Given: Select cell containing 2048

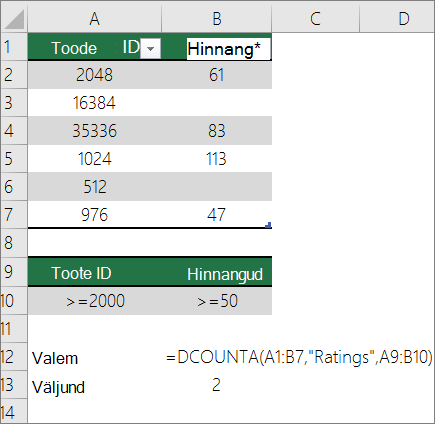Looking at the screenshot, I should coord(95,75).
